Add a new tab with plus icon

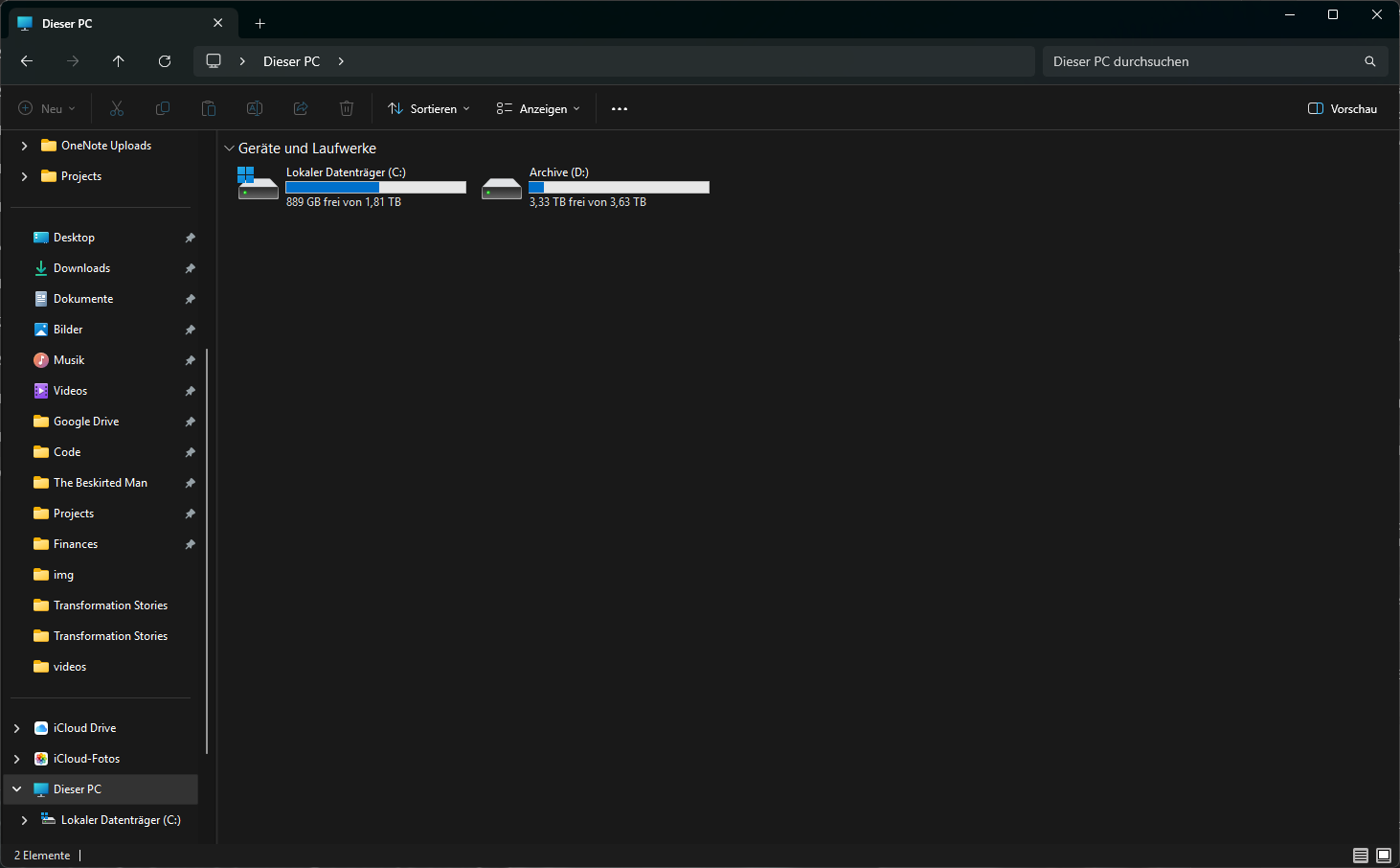[x=260, y=24]
